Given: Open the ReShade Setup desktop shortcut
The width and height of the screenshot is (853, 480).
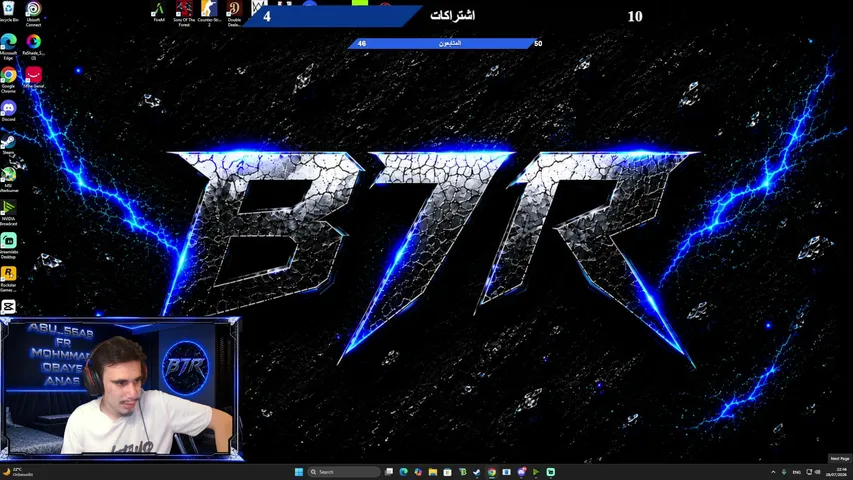Looking at the screenshot, I should click(x=33, y=46).
